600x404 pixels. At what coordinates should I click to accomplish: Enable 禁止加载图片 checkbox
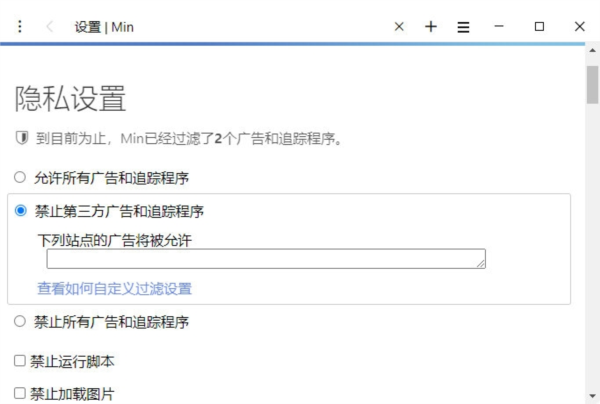point(20,393)
